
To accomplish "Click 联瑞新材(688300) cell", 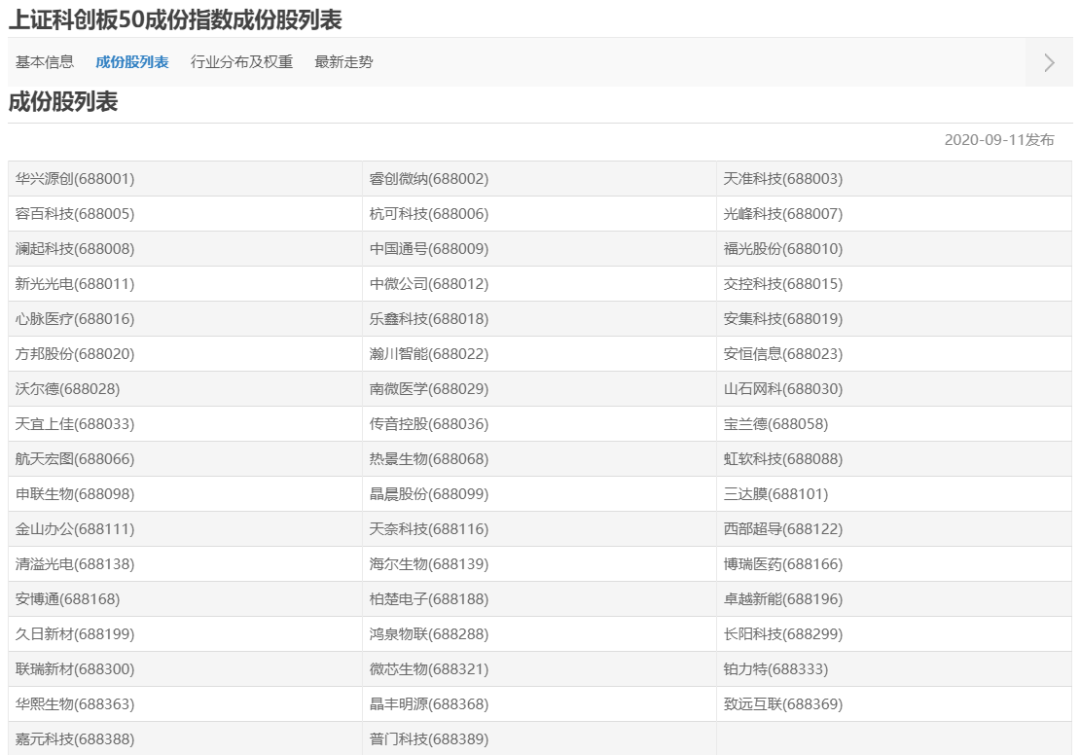I will [x=75, y=670].
